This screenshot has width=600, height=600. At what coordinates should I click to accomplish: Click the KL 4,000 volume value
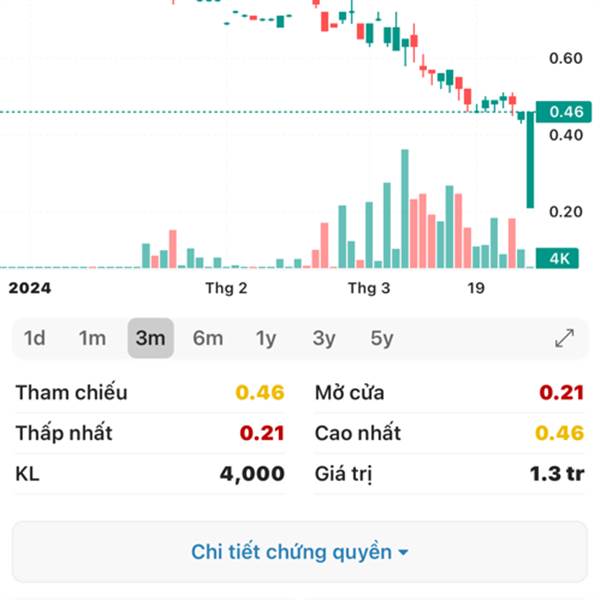click(x=252, y=474)
